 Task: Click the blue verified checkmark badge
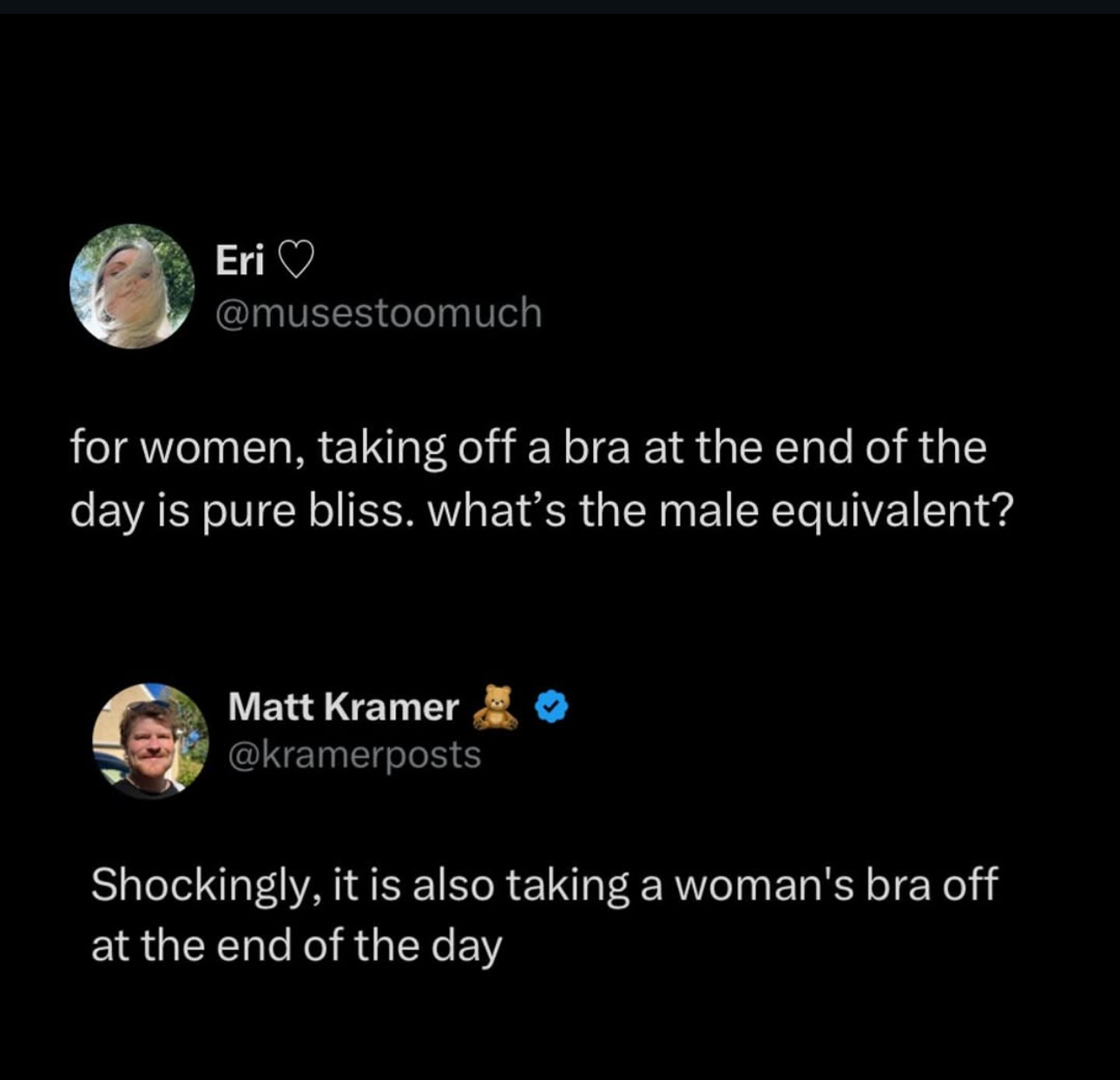[x=550, y=707]
